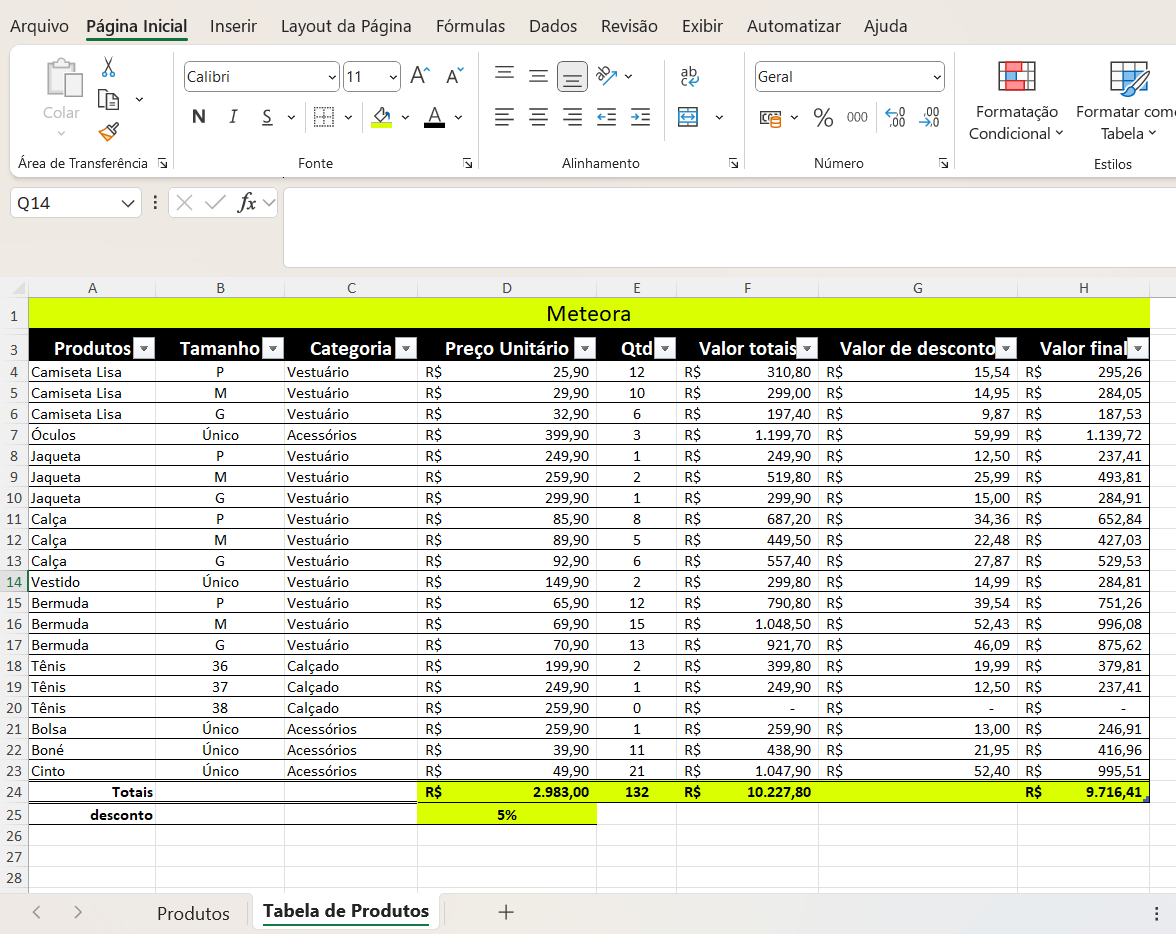Increase decimal places icon

(895, 117)
